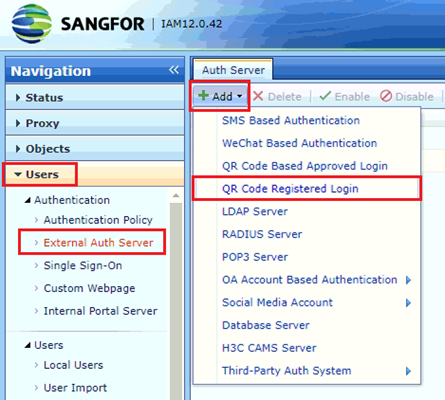Open Local Users in navigation tree
Viewport: 445px width, 400px height.
(73, 365)
